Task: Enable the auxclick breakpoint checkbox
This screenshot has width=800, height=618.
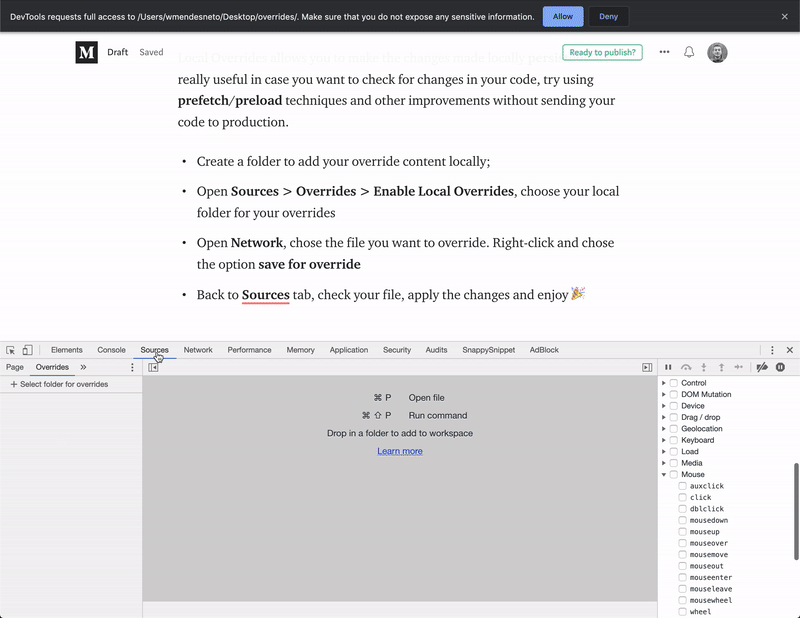Action: (682, 486)
